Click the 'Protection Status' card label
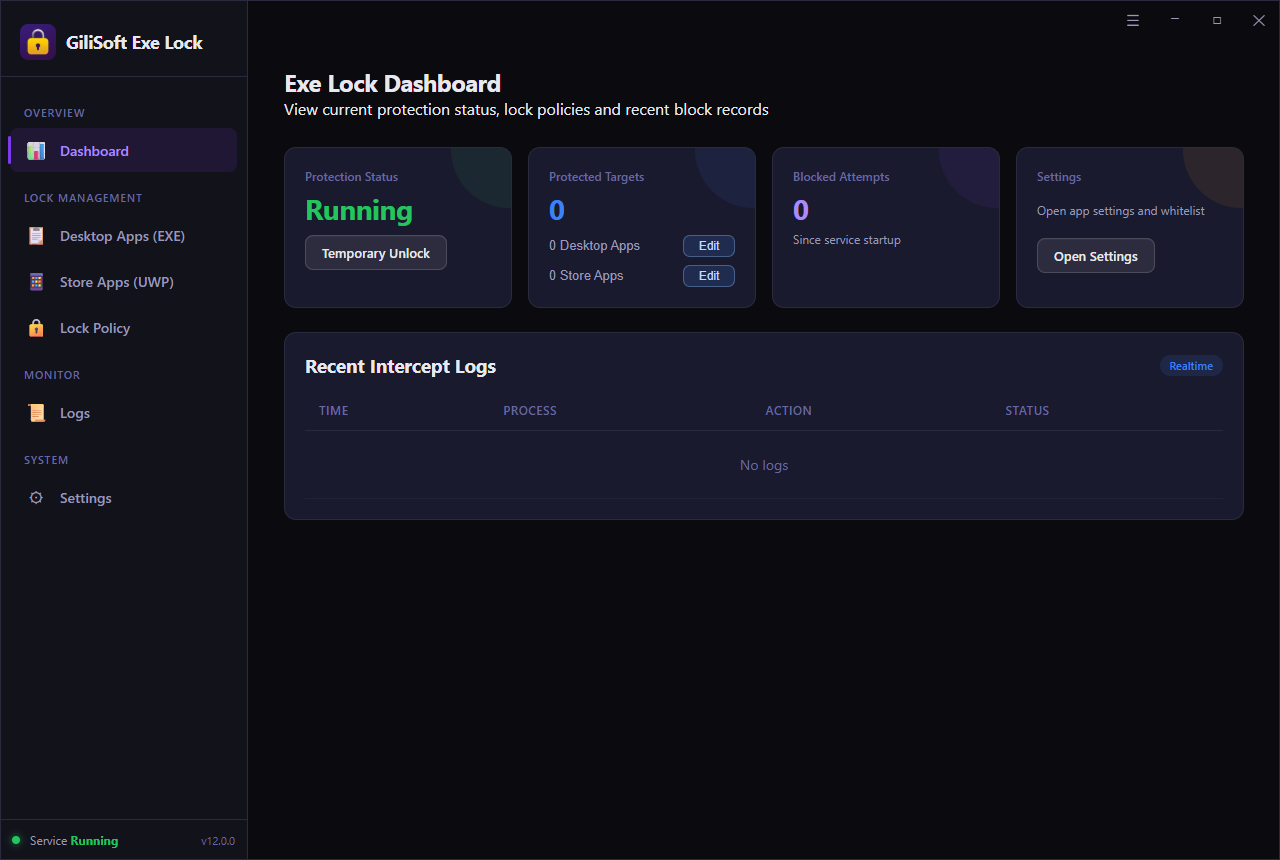1280x860 pixels. (x=351, y=177)
